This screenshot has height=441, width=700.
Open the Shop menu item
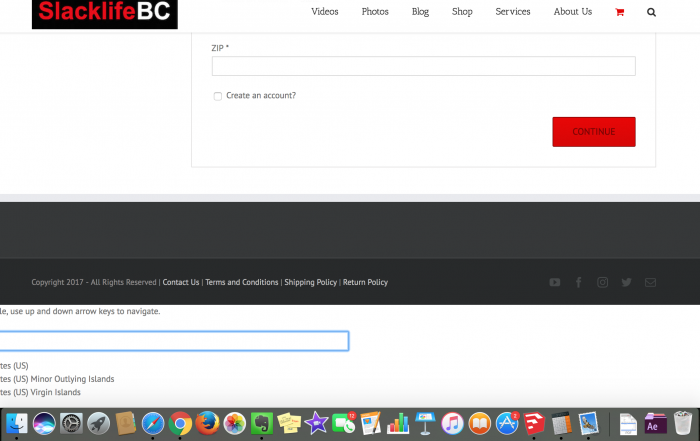462,12
